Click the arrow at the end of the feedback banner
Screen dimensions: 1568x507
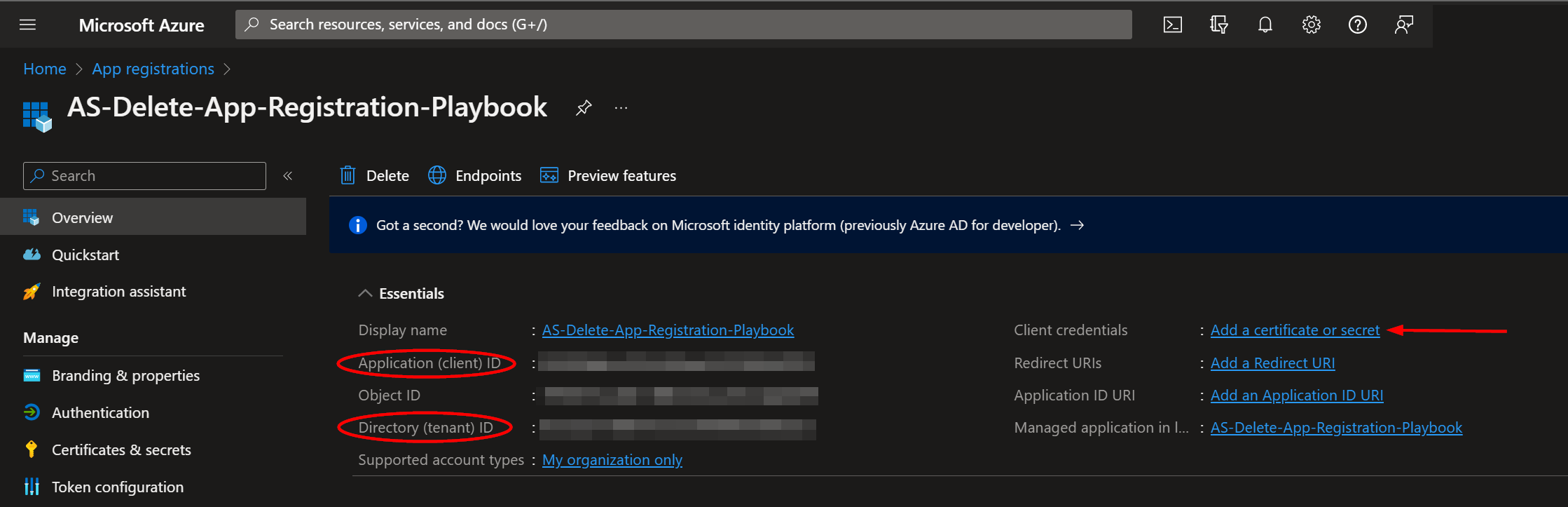pos(1078,225)
